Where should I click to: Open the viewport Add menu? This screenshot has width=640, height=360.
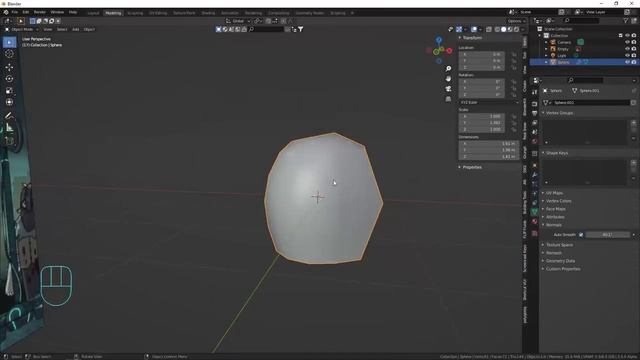coord(76,29)
